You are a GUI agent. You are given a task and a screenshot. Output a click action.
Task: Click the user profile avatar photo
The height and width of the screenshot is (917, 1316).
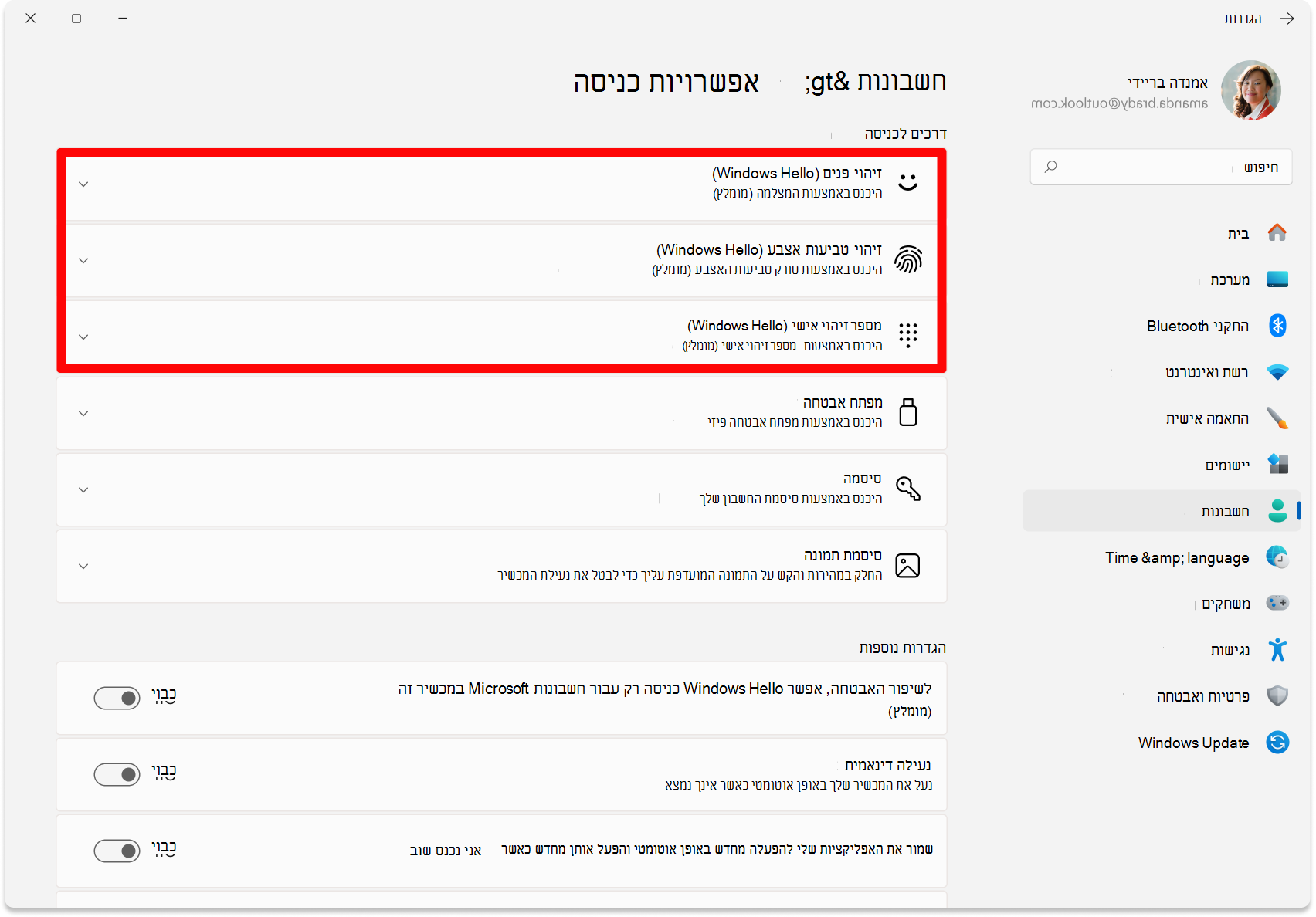pyautogui.click(x=1251, y=90)
